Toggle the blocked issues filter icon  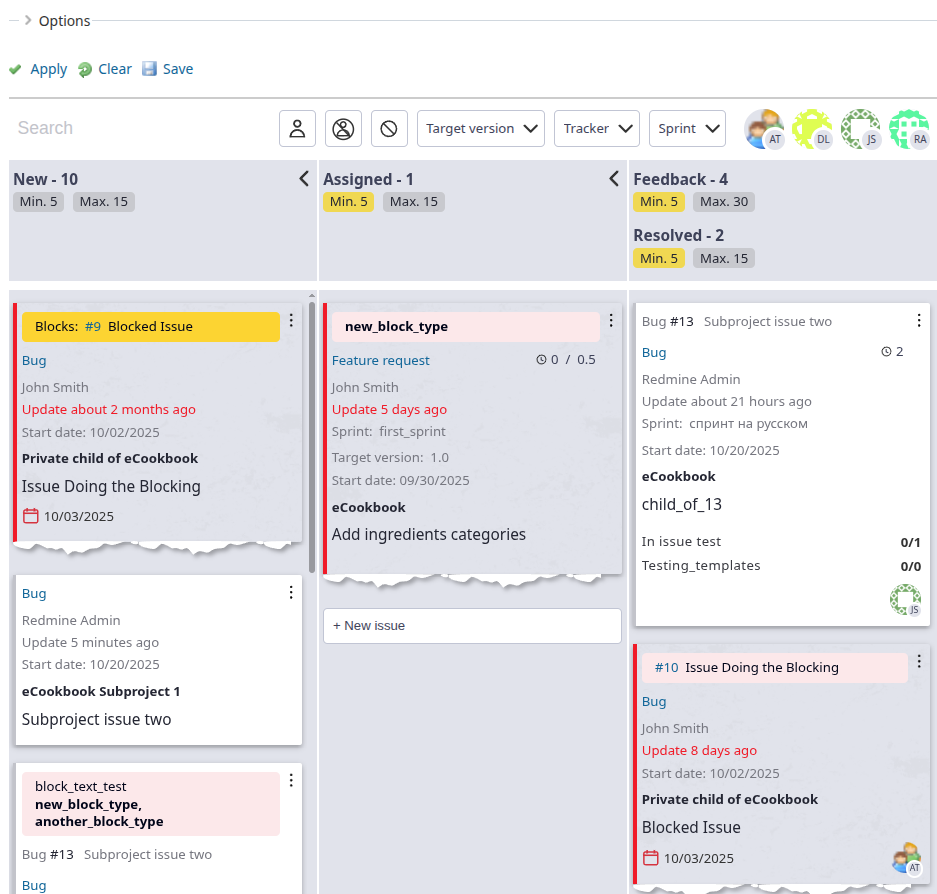click(x=389, y=128)
